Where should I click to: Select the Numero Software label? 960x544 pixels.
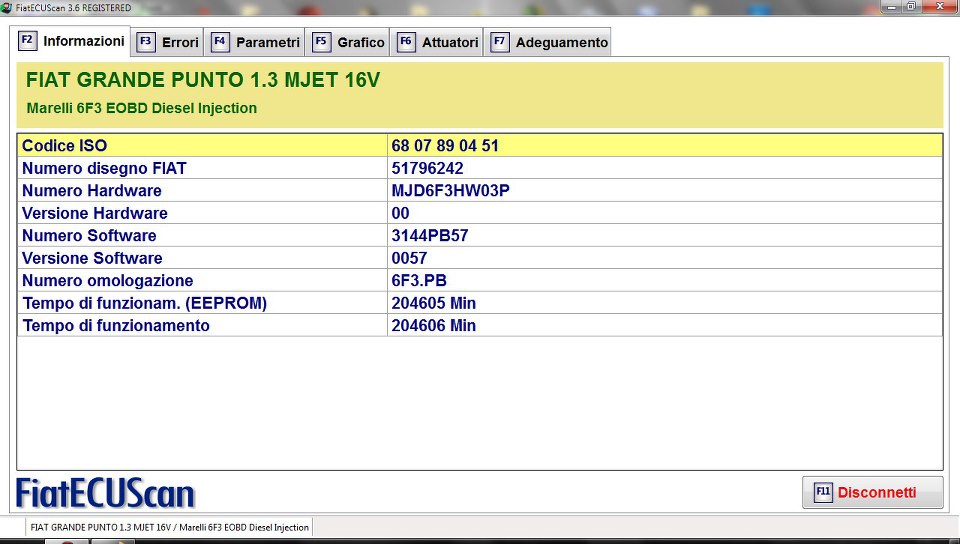click(x=89, y=236)
